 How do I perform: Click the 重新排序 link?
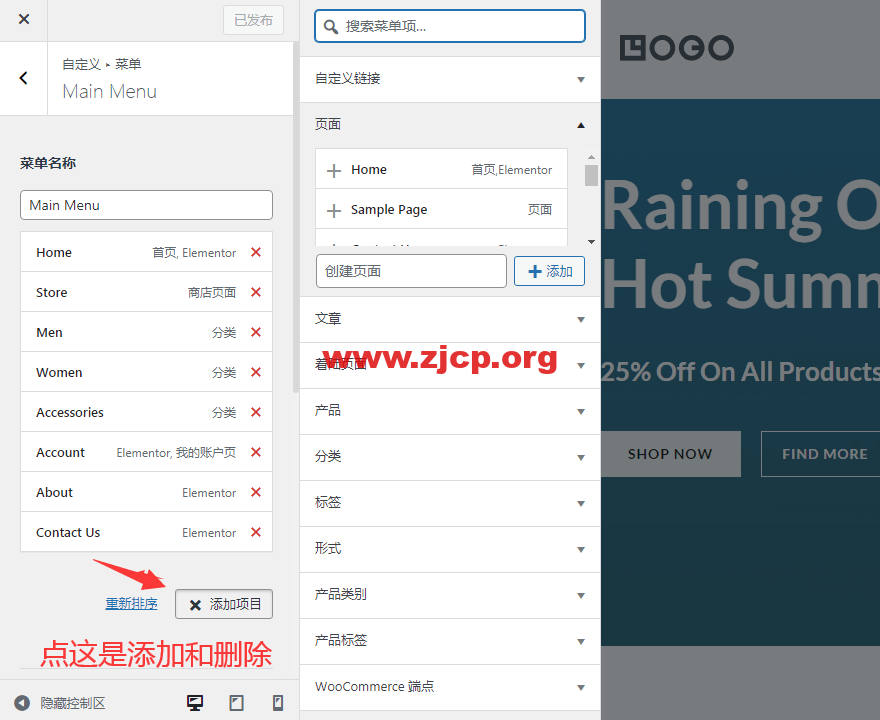pos(131,604)
